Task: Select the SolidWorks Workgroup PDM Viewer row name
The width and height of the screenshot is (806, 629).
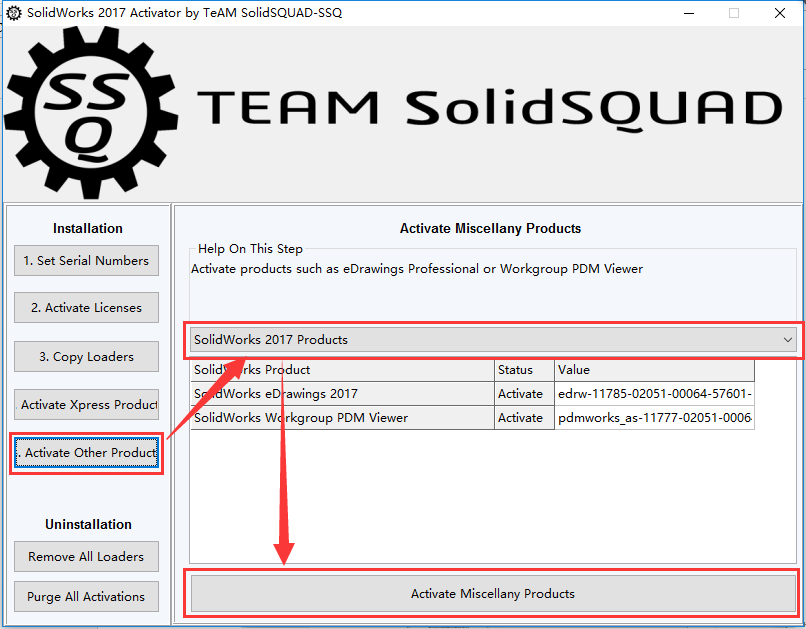Action: (x=342, y=418)
